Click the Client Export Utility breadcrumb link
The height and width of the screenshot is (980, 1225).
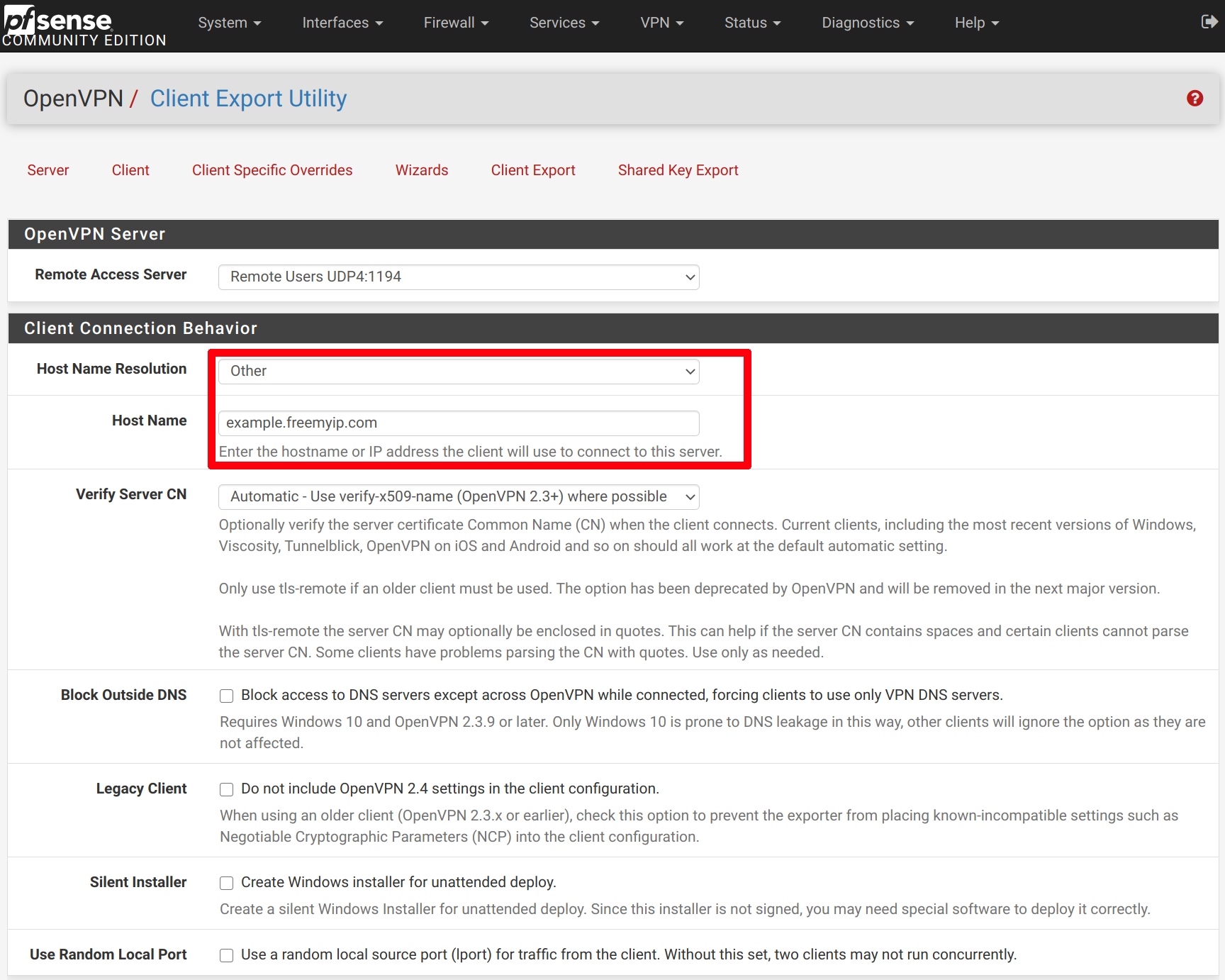point(248,99)
